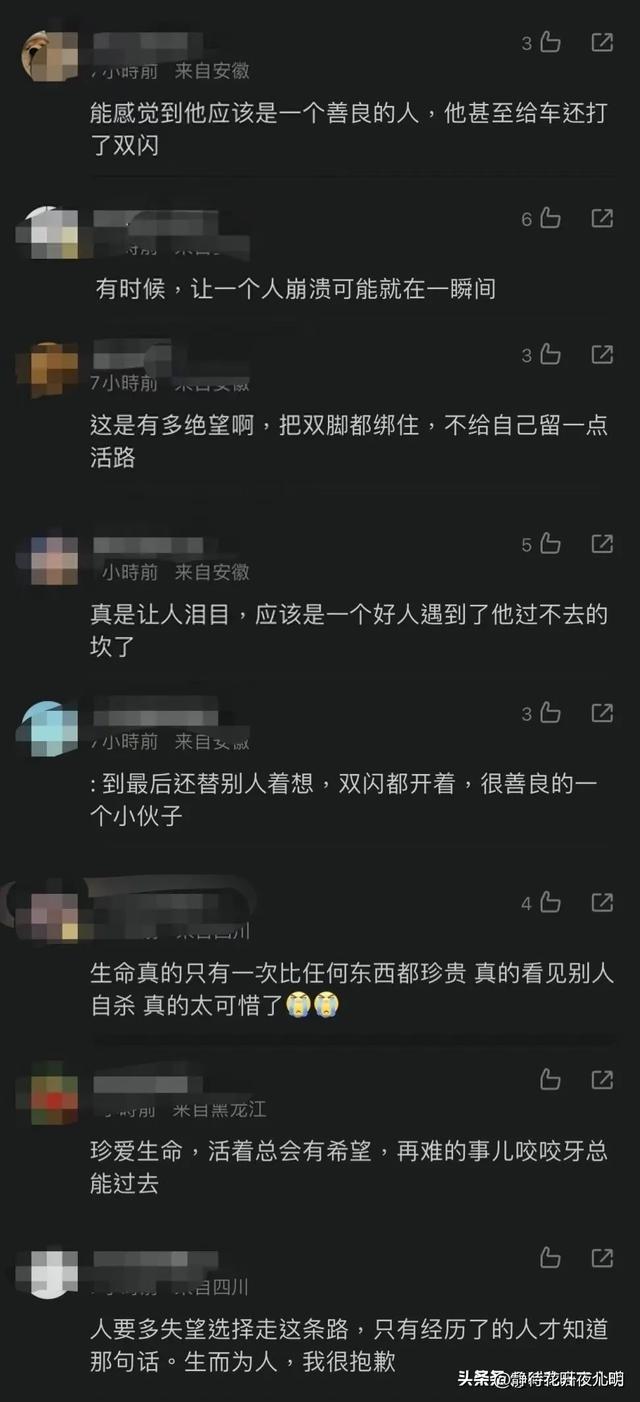Share the comment 活着总会有希望

tap(602, 1079)
